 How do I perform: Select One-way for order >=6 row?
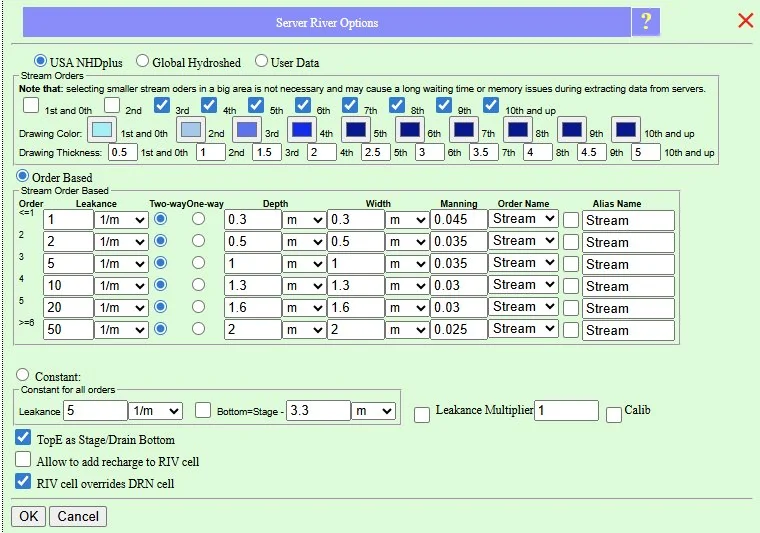pyautogui.click(x=198, y=329)
